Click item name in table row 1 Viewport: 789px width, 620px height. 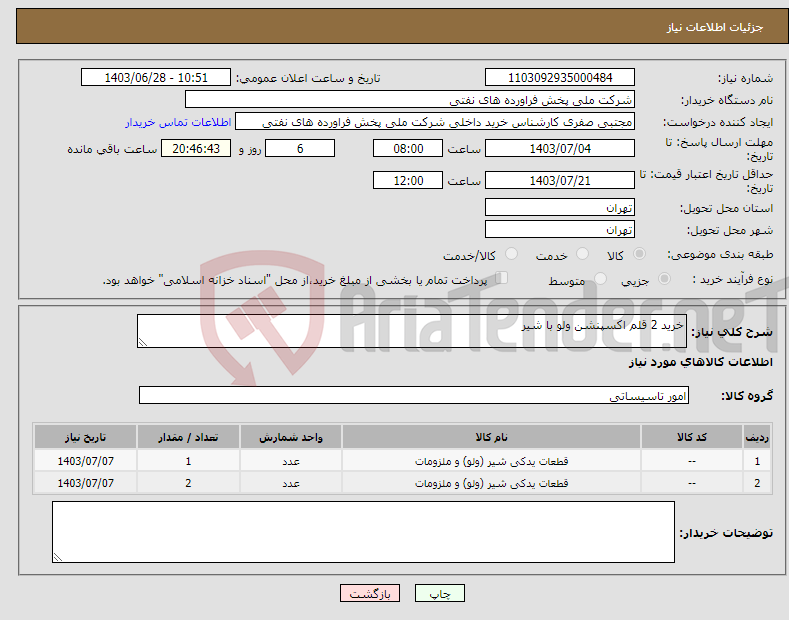[x=491, y=461]
